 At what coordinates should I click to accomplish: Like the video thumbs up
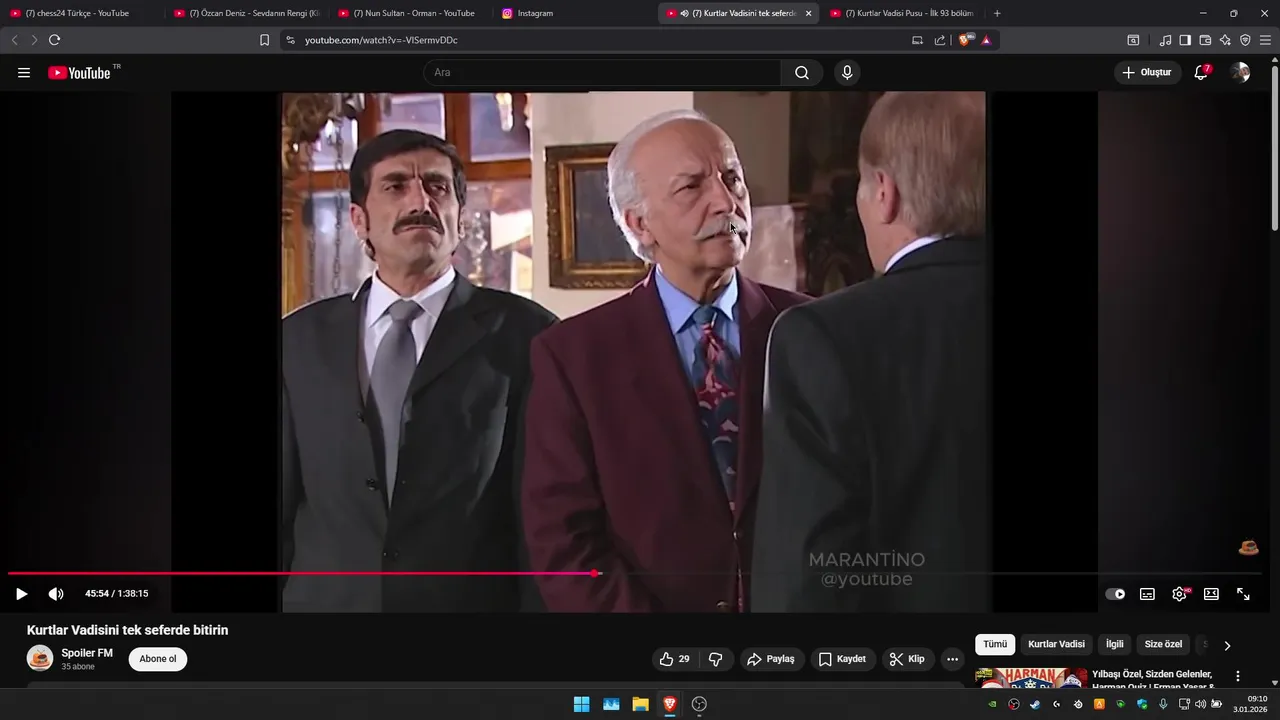(674, 659)
